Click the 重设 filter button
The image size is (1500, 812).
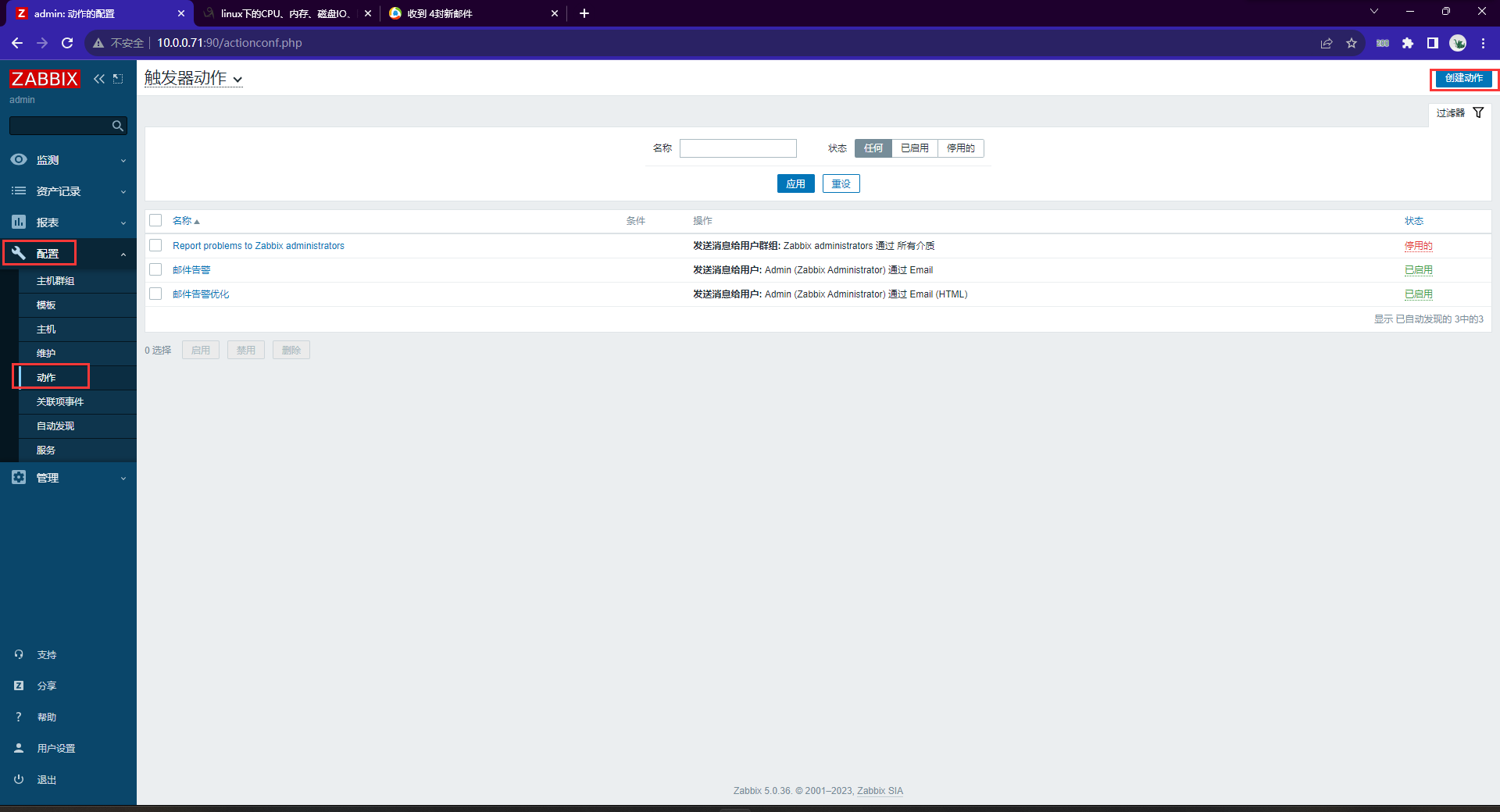point(841,183)
